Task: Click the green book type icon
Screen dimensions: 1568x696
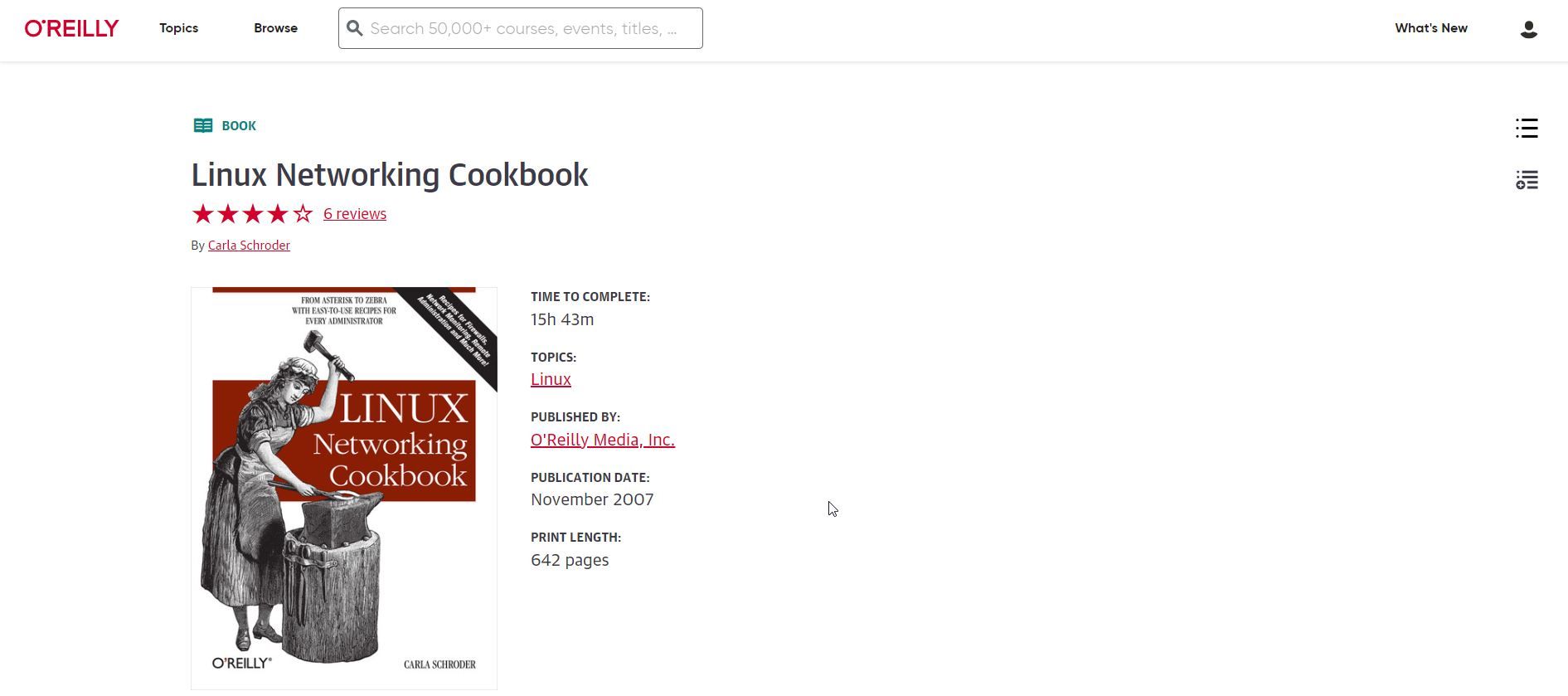Action: click(203, 125)
